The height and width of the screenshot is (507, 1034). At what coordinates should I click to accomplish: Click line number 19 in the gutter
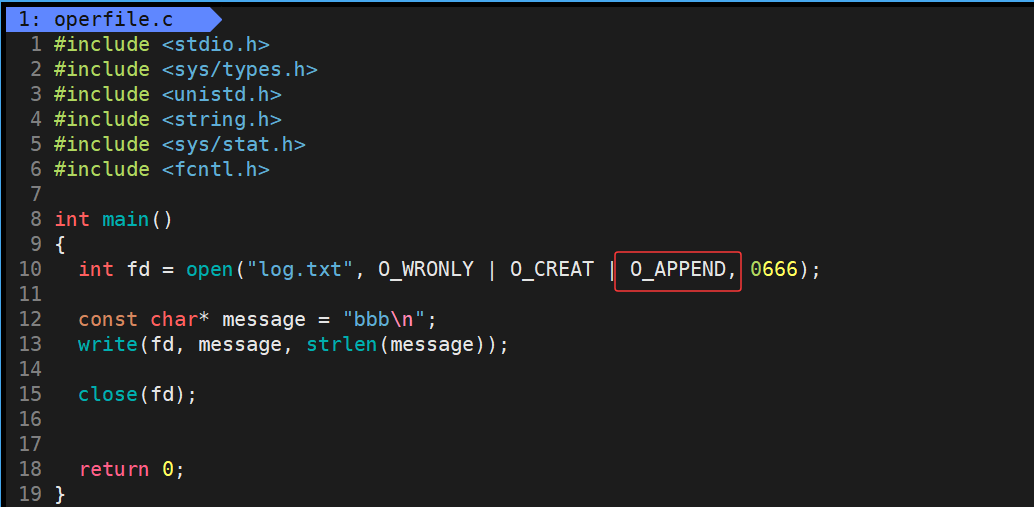click(30, 494)
